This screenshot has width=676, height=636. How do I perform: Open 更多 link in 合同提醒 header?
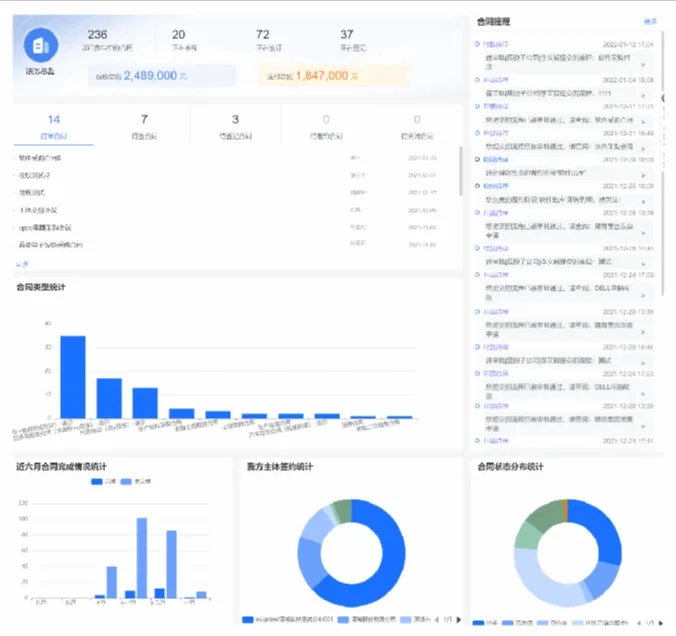650,21
